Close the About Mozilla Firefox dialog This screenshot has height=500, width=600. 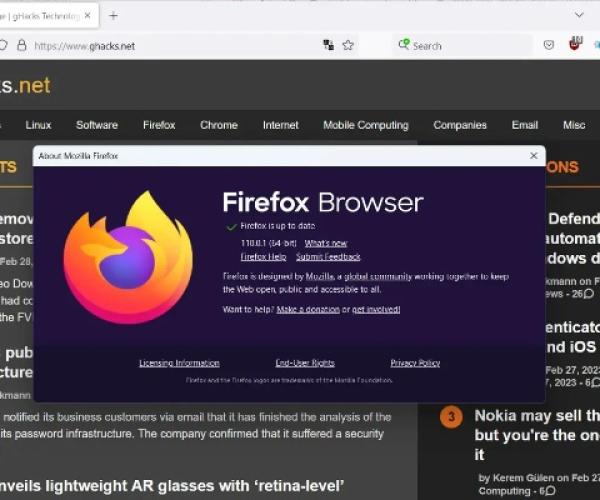[x=533, y=156]
